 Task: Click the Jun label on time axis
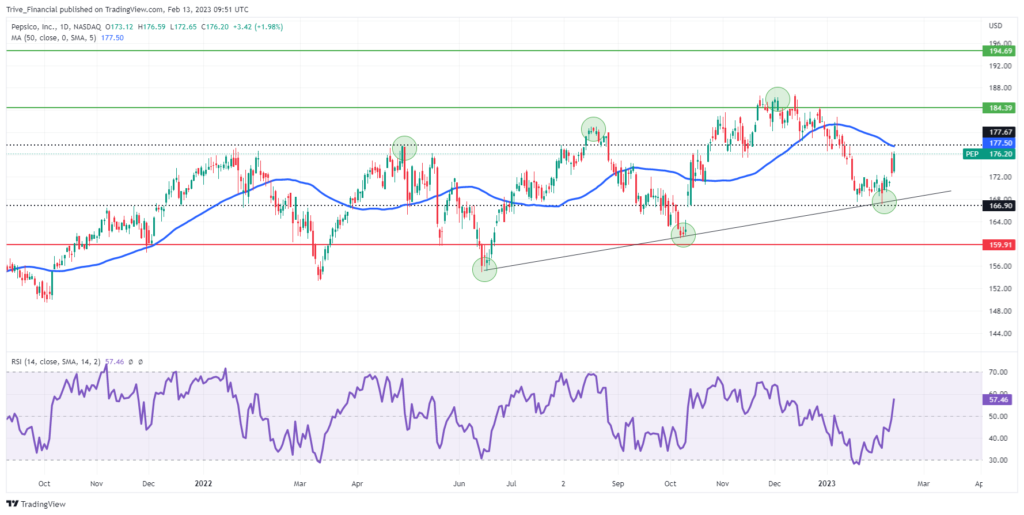coord(460,485)
